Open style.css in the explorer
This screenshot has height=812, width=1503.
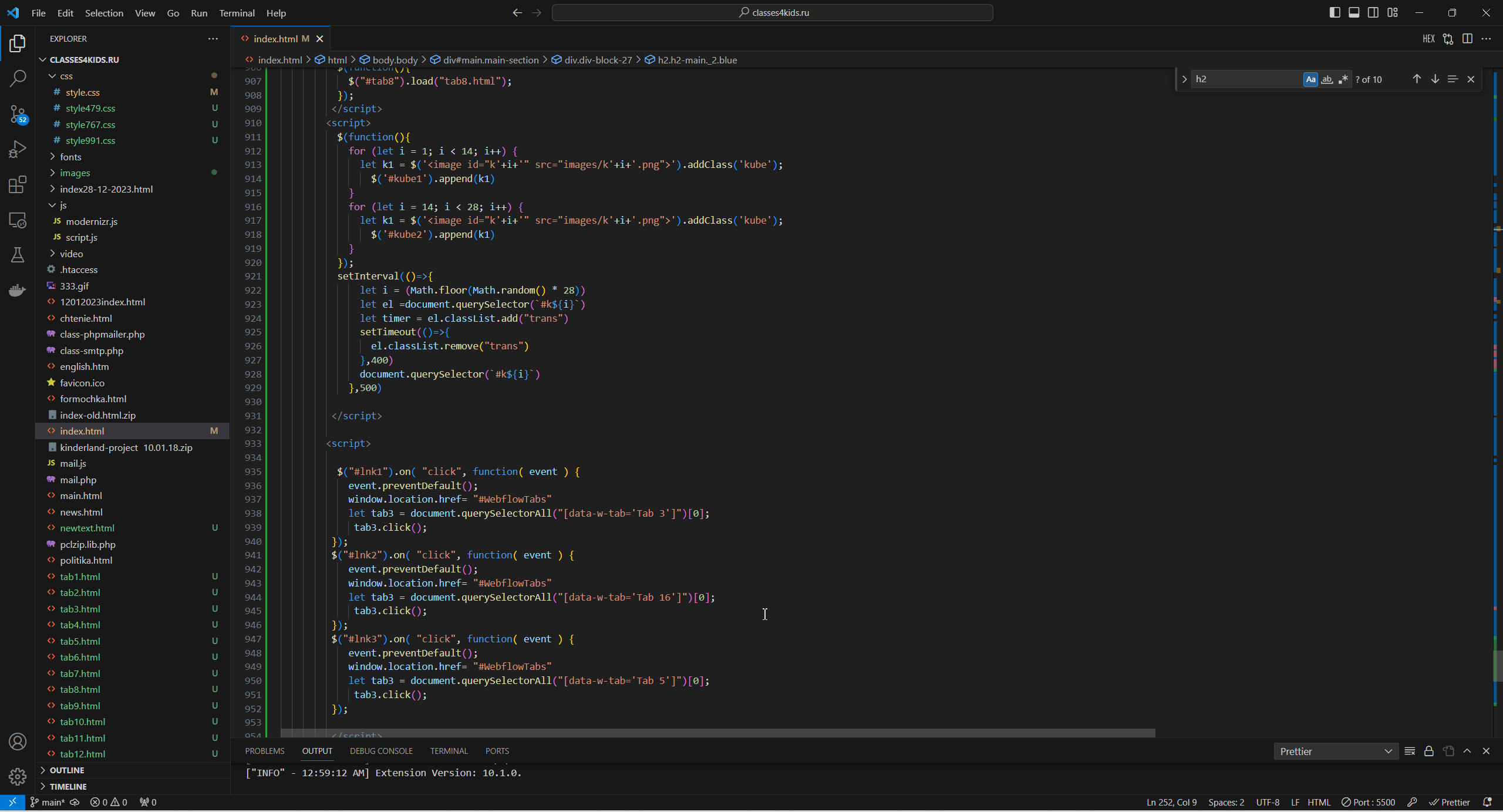(x=83, y=92)
